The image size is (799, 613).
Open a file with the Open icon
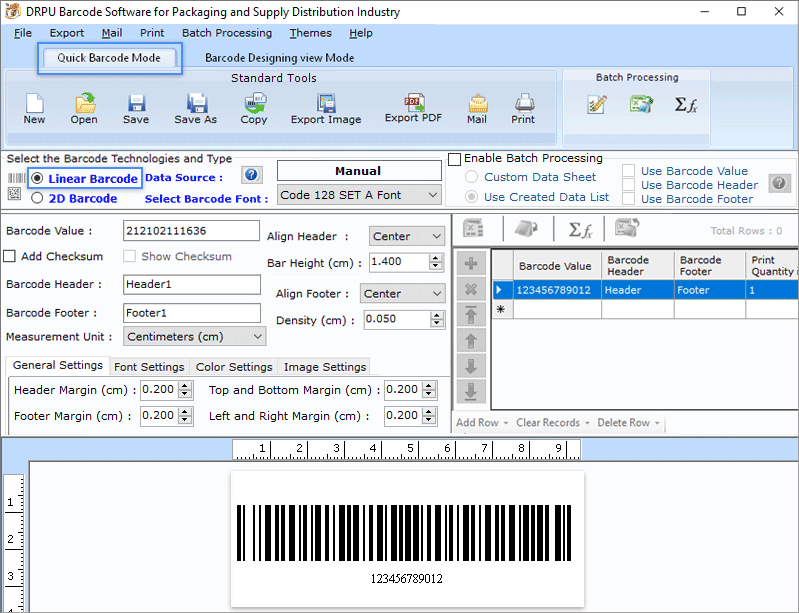pos(85,103)
